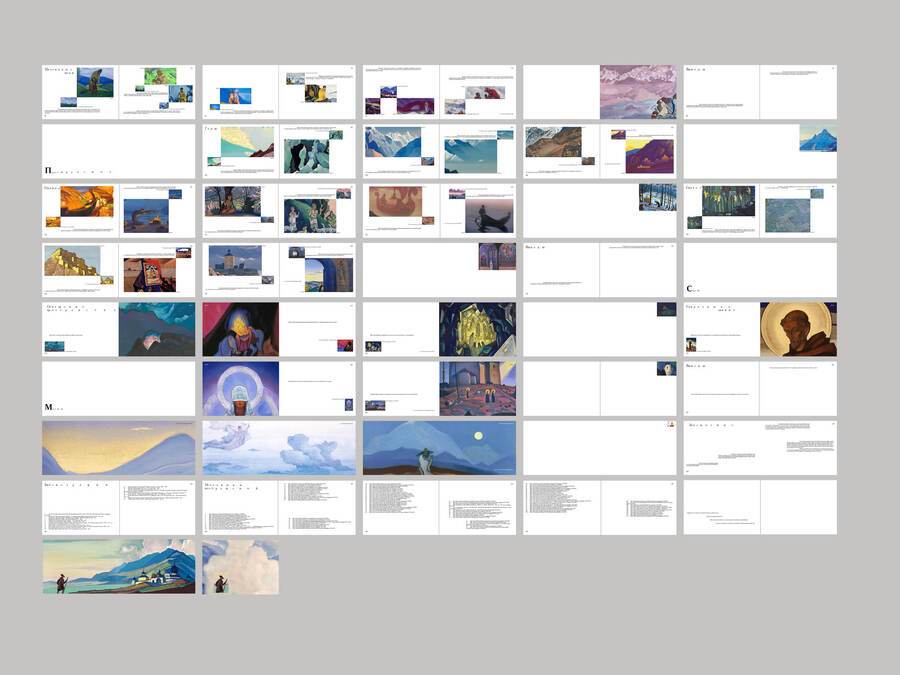Open spread with blue snowy mountain ranges
The height and width of the screenshot is (675, 900).
(x=439, y=152)
